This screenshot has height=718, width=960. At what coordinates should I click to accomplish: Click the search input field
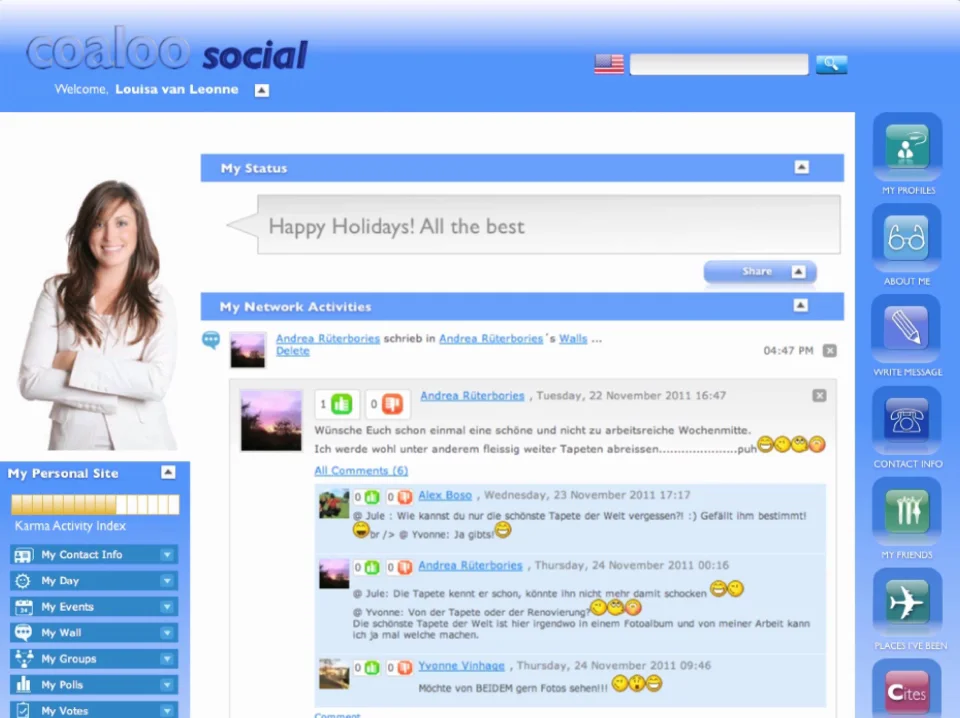pyautogui.click(x=719, y=64)
